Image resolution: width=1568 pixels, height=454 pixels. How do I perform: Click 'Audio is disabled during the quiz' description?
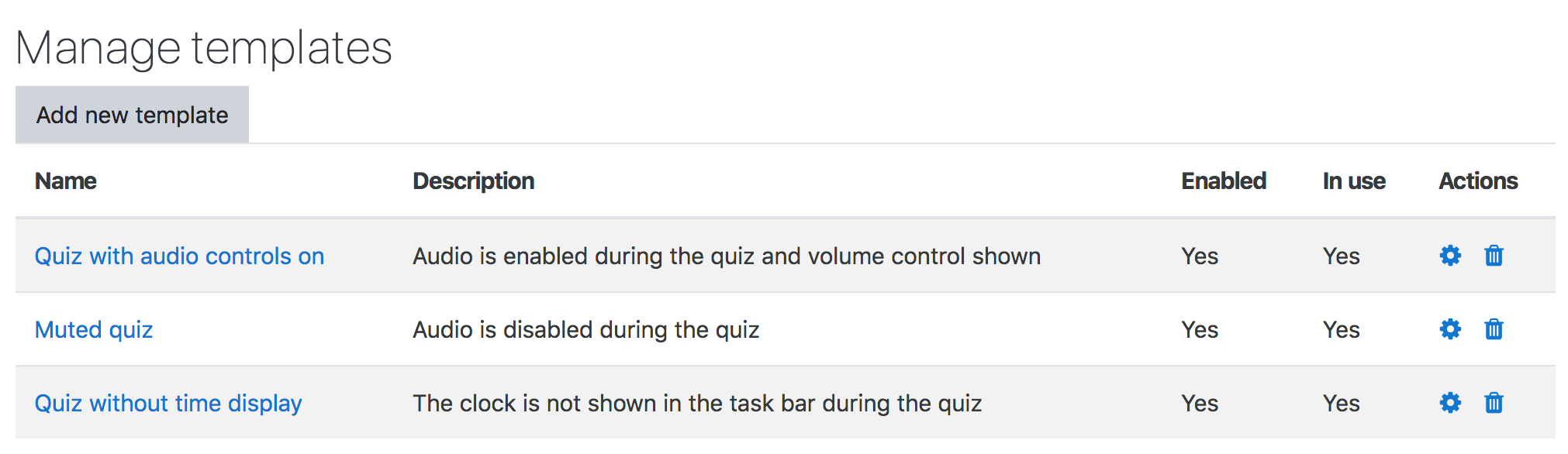(x=585, y=330)
